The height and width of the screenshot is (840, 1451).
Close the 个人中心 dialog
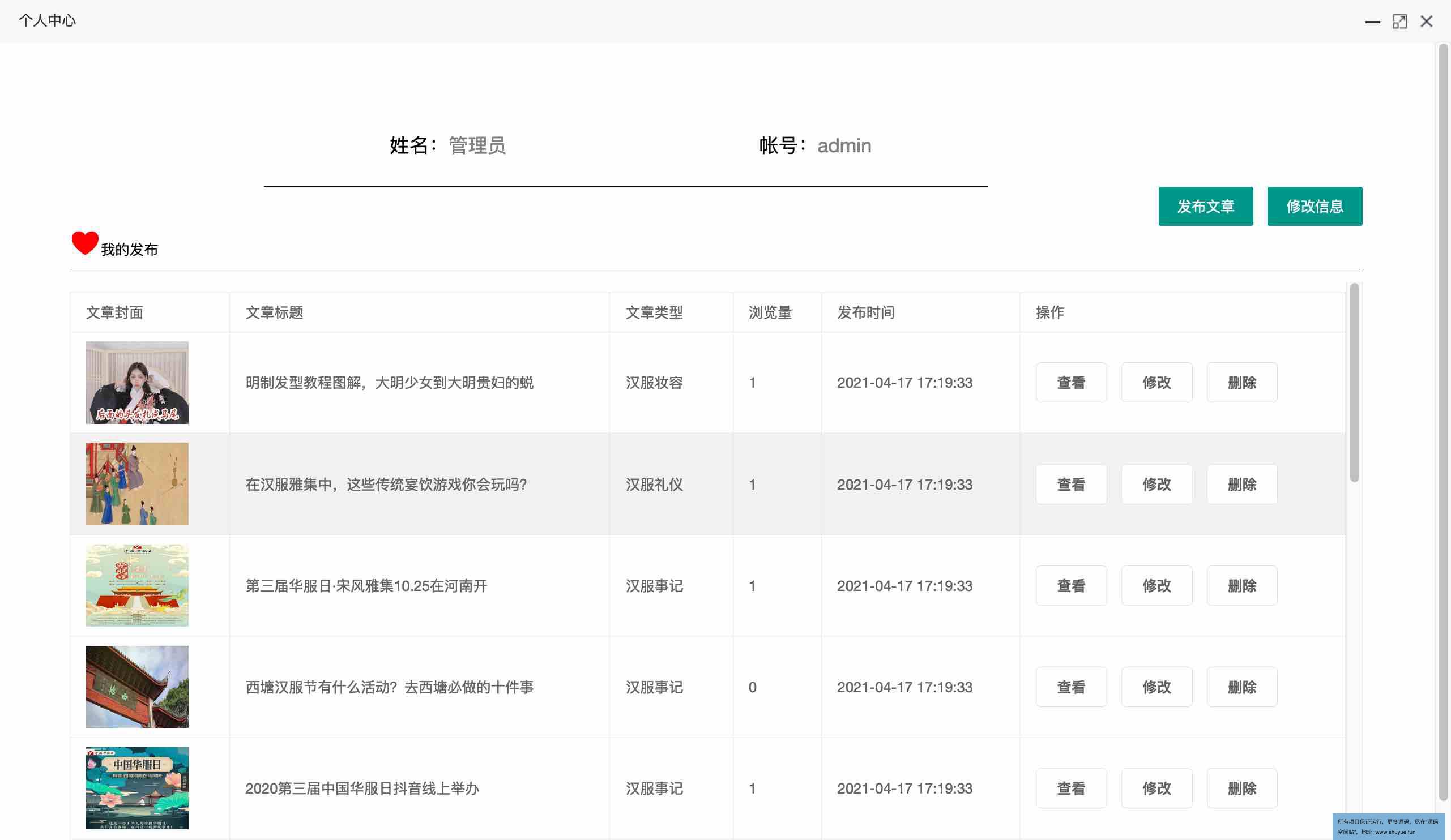click(x=1426, y=22)
